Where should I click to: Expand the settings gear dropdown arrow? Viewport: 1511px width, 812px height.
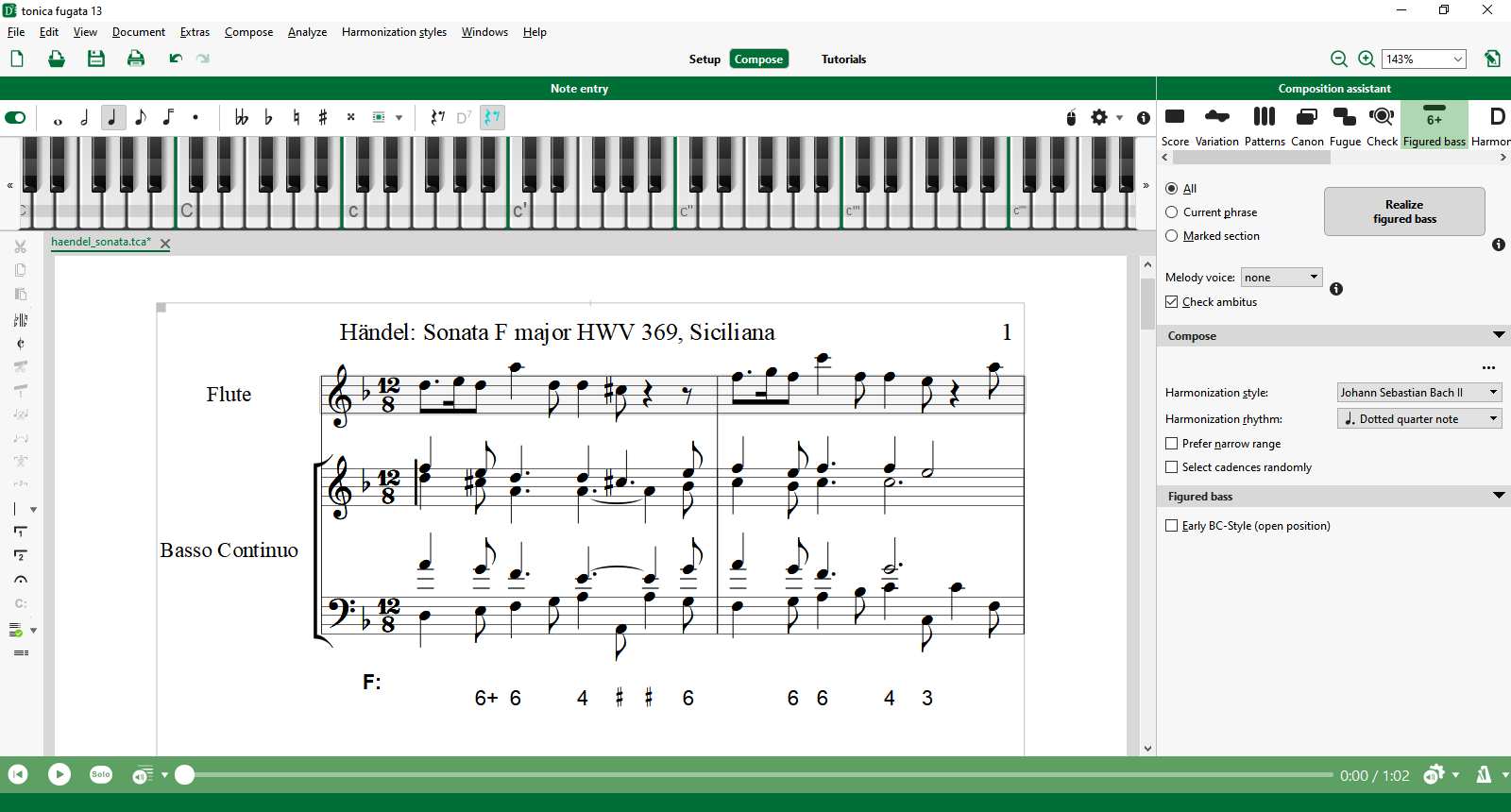pos(1120,118)
